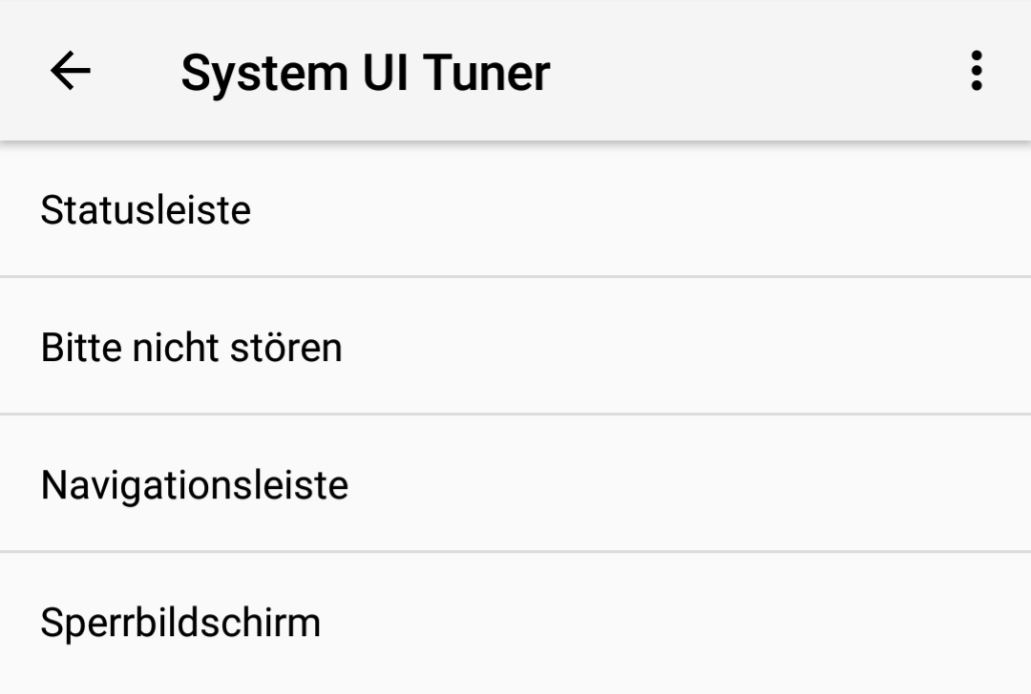Go to Sperrbildschirm settings

(181, 623)
